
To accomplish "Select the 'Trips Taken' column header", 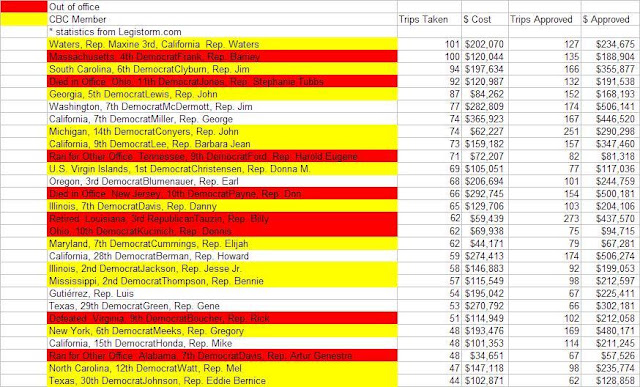I will (423, 20).
